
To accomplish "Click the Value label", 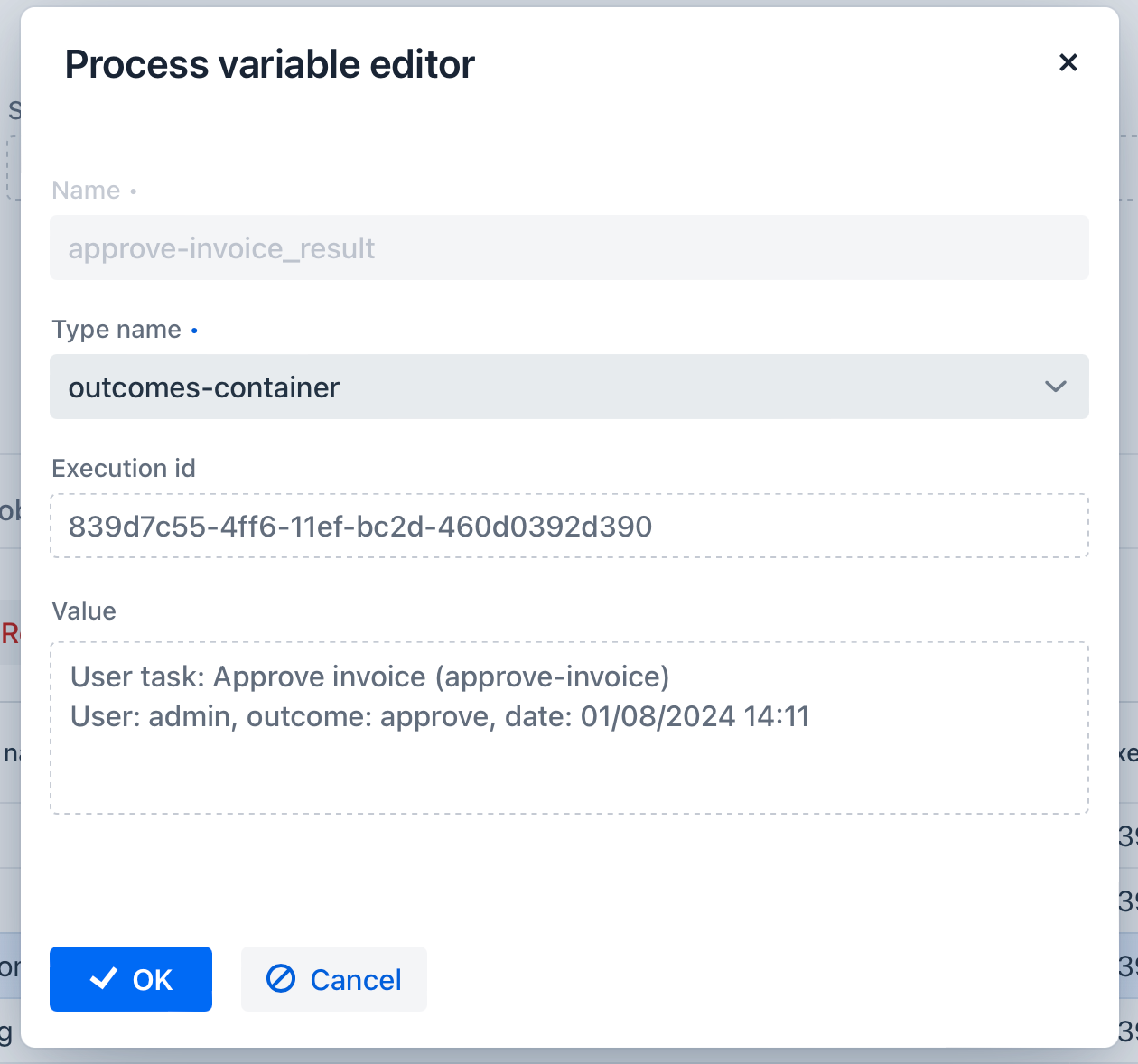I will tap(84, 611).
